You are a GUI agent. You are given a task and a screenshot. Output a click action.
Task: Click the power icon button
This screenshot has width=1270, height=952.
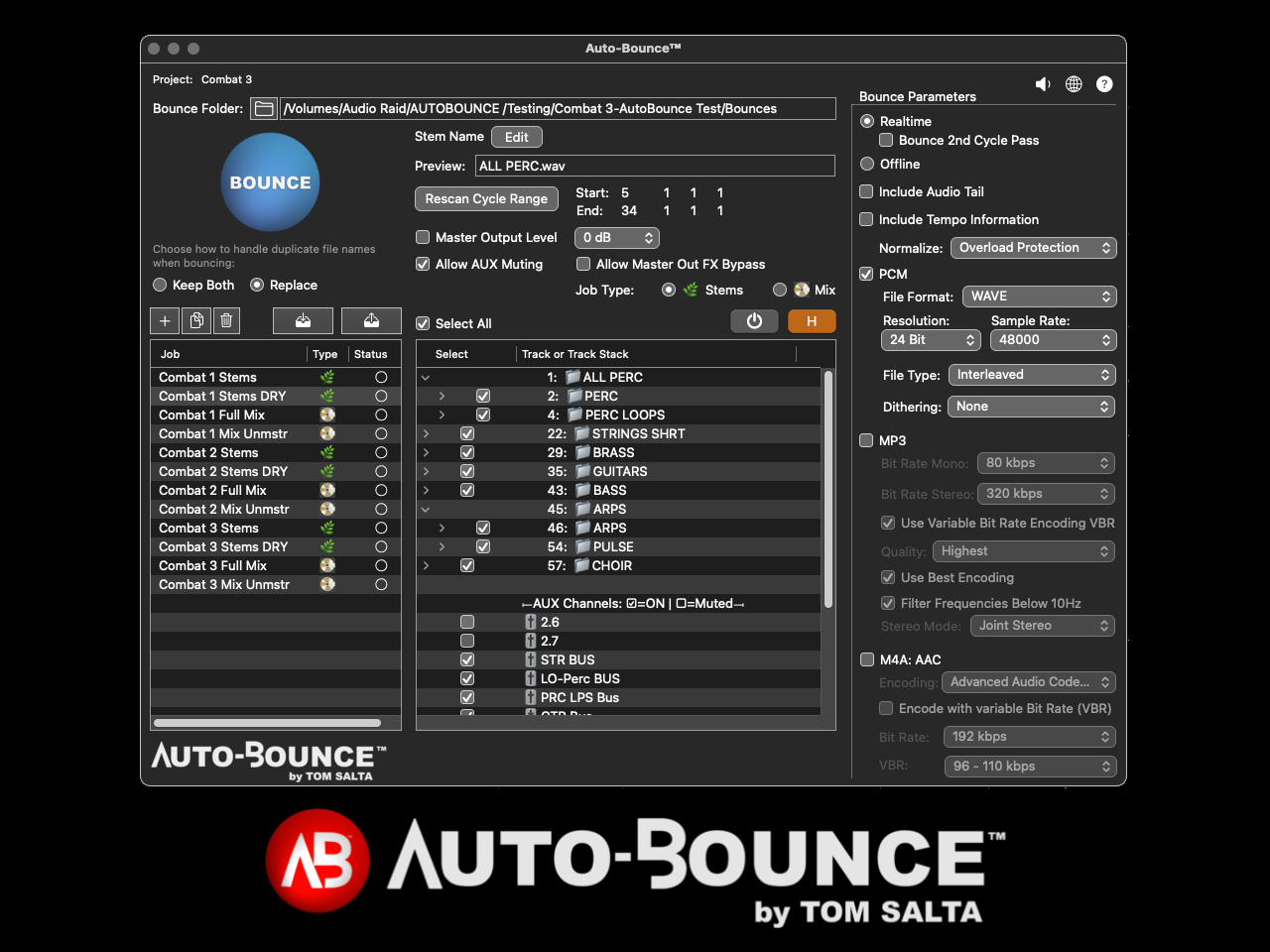[x=754, y=321]
